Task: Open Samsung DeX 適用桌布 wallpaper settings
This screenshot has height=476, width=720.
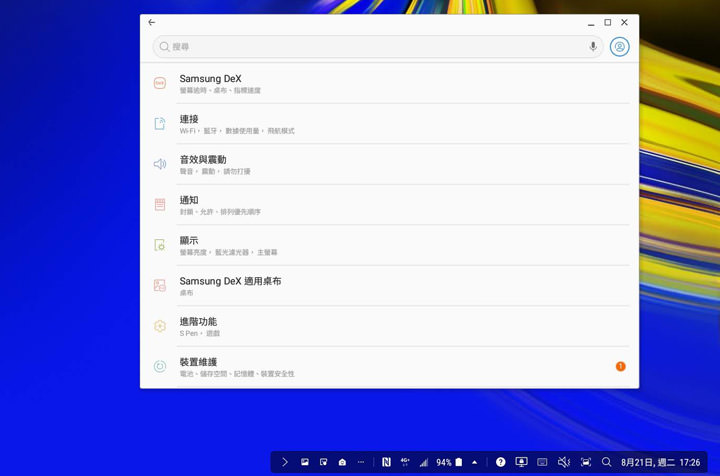Action: [389, 286]
